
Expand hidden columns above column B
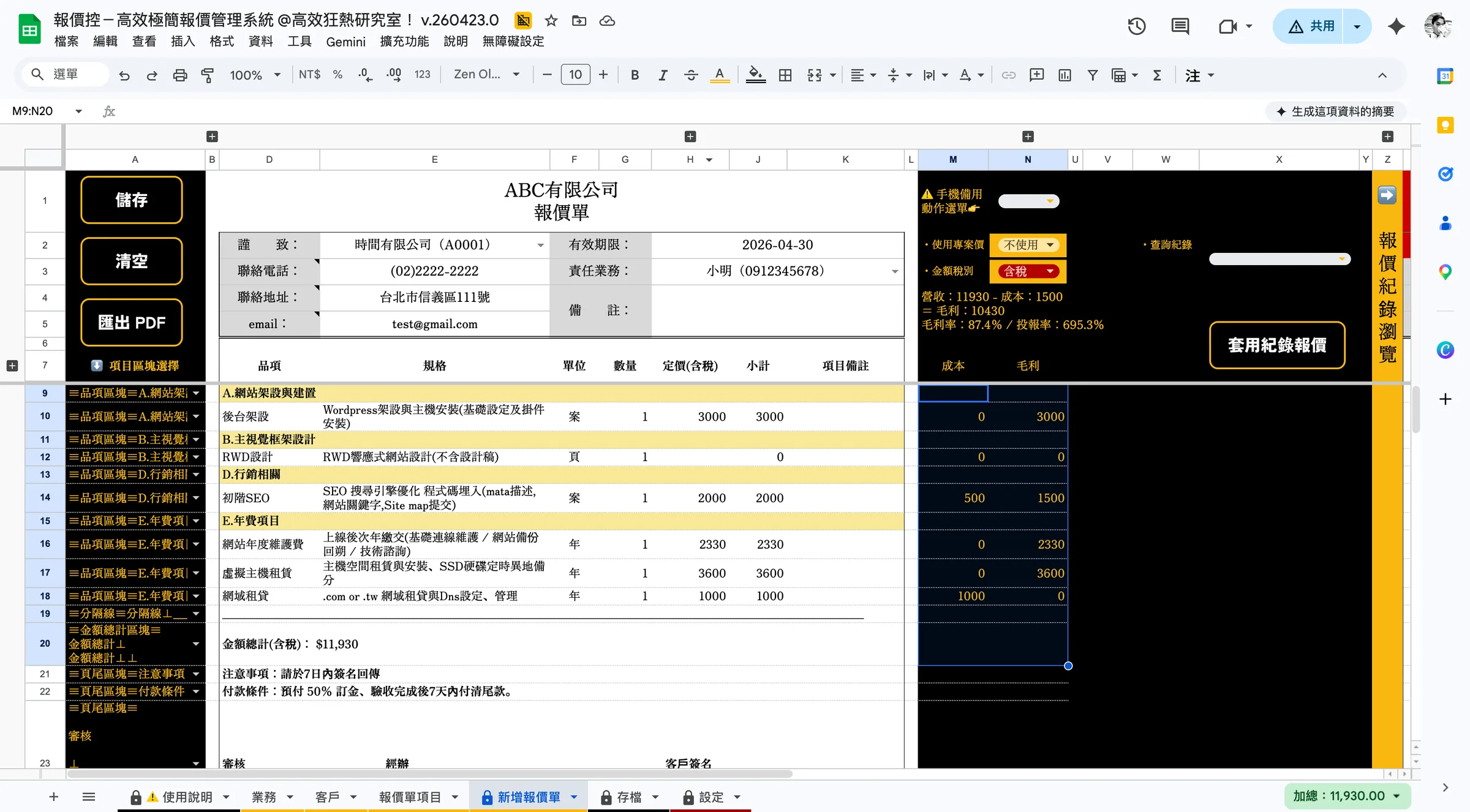click(x=212, y=137)
